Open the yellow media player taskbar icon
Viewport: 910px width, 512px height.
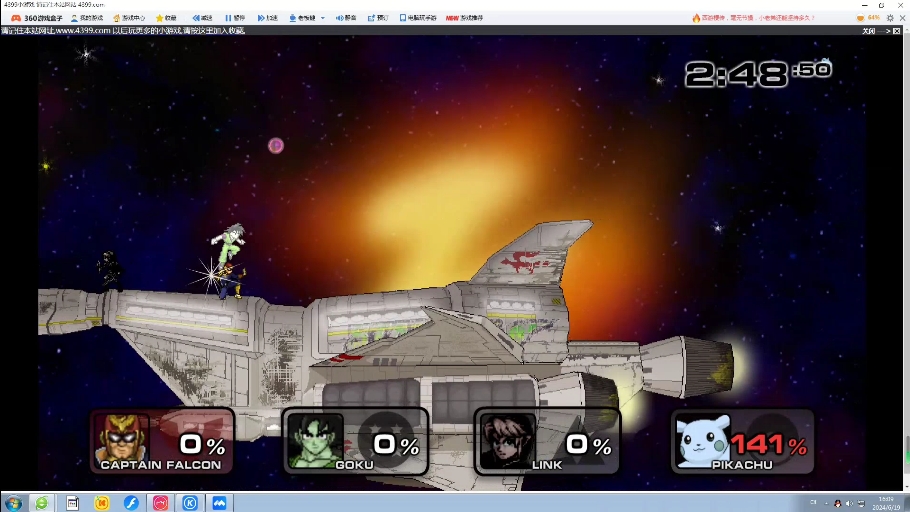tap(102, 503)
